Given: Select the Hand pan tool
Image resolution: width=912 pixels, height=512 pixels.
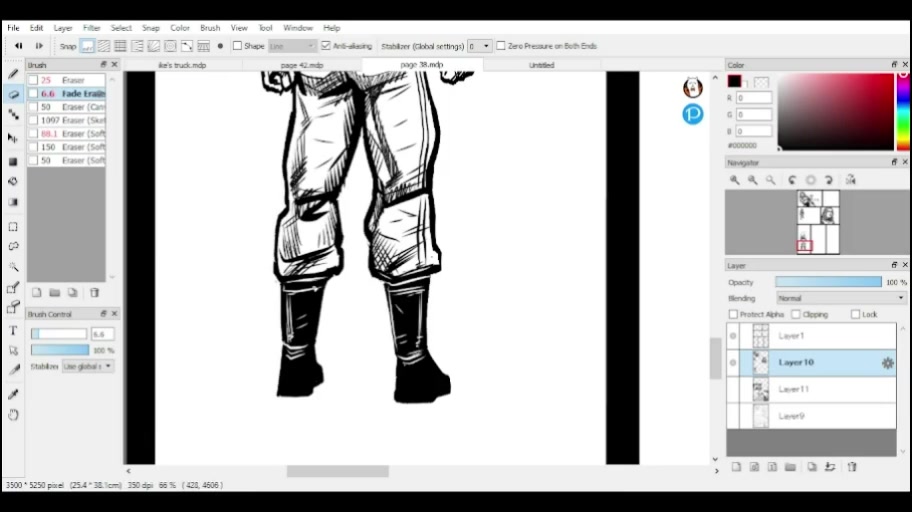Looking at the screenshot, I should tap(13, 415).
